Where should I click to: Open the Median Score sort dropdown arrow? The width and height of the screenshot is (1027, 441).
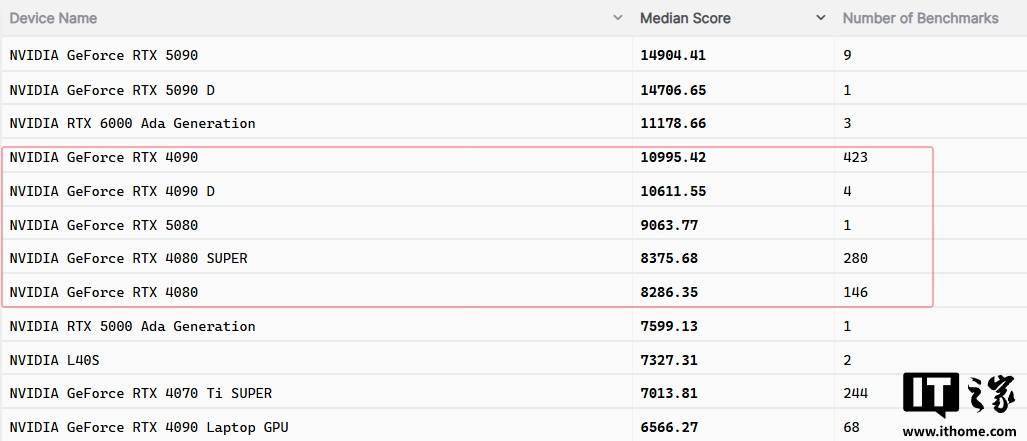click(821, 18)
